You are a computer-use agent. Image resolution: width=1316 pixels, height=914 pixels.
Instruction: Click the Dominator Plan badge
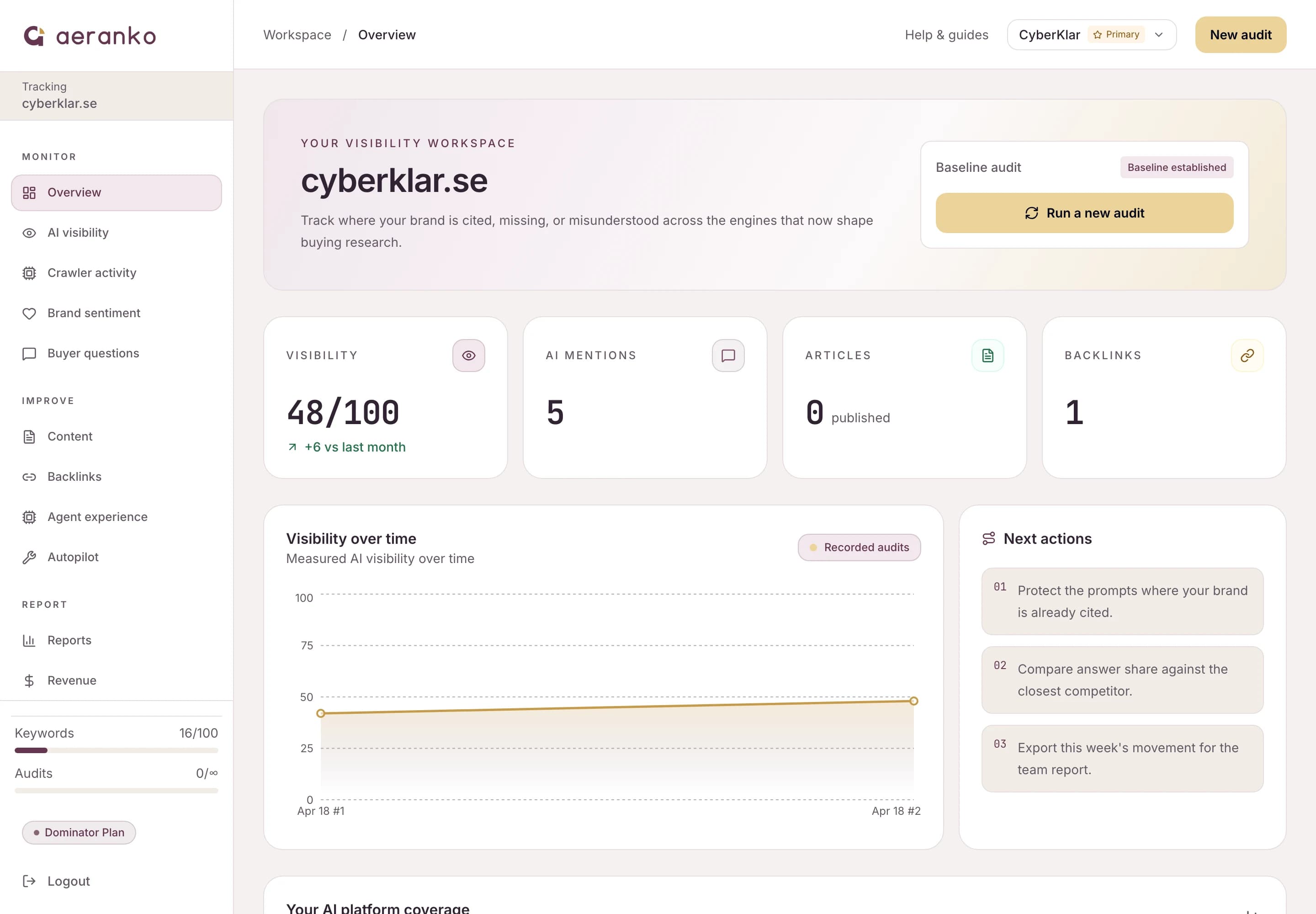point(79,832)
